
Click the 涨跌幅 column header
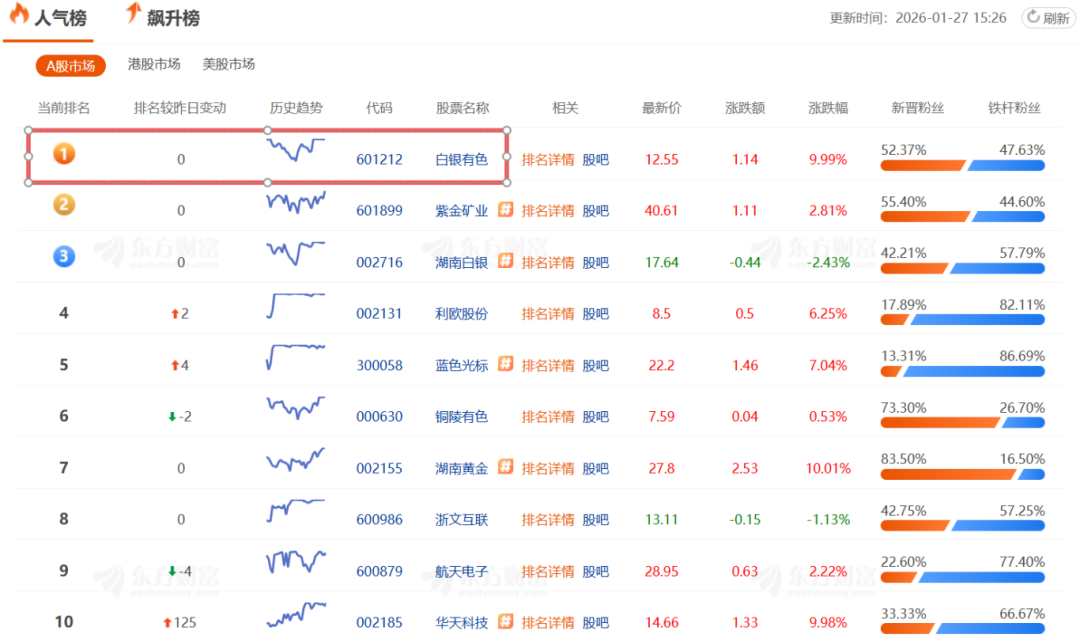pyautogui.click(x=828, y=108)
